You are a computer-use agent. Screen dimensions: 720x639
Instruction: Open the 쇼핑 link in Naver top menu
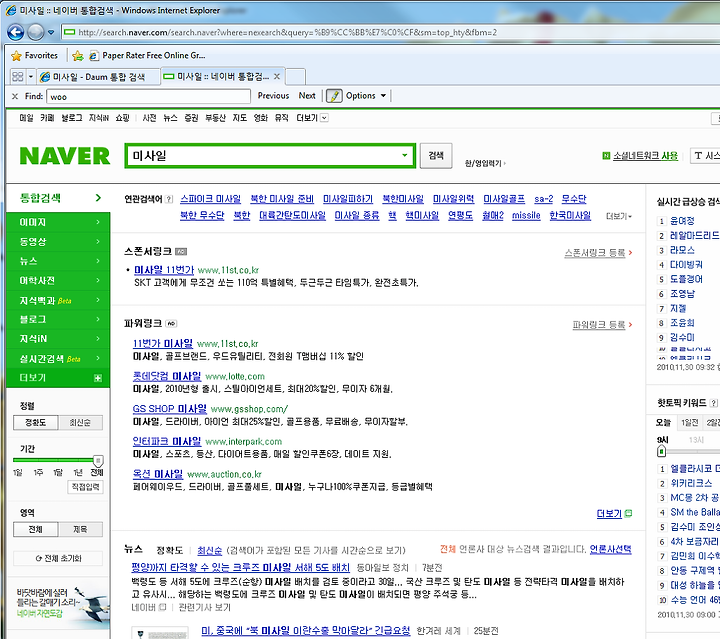(x=123, y=118)
